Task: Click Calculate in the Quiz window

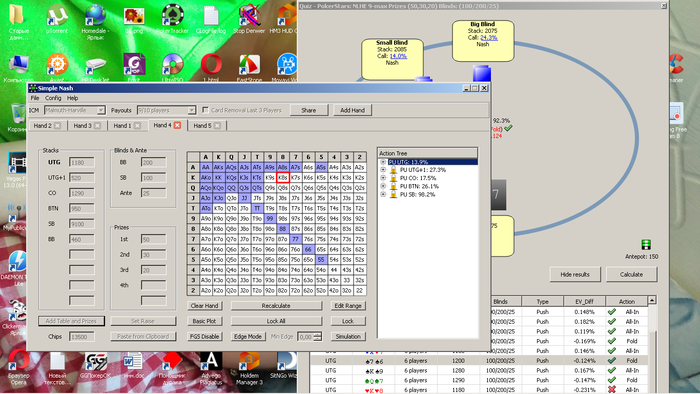Action: (x=631, y=274)
